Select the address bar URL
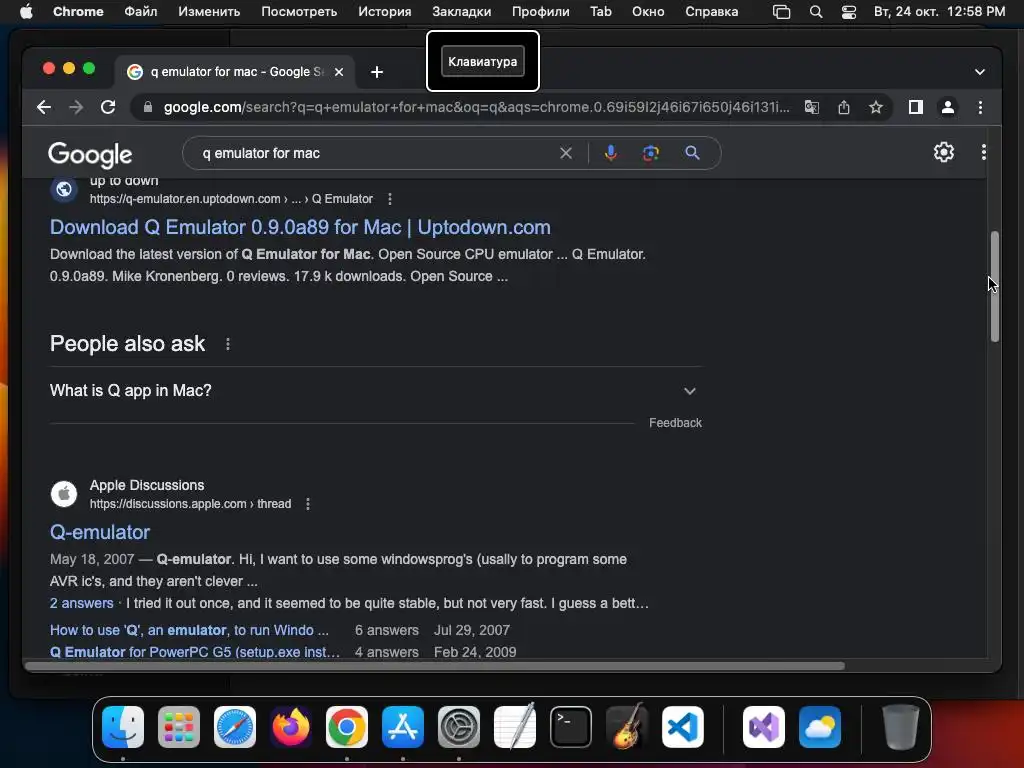 tap(475, 107)
